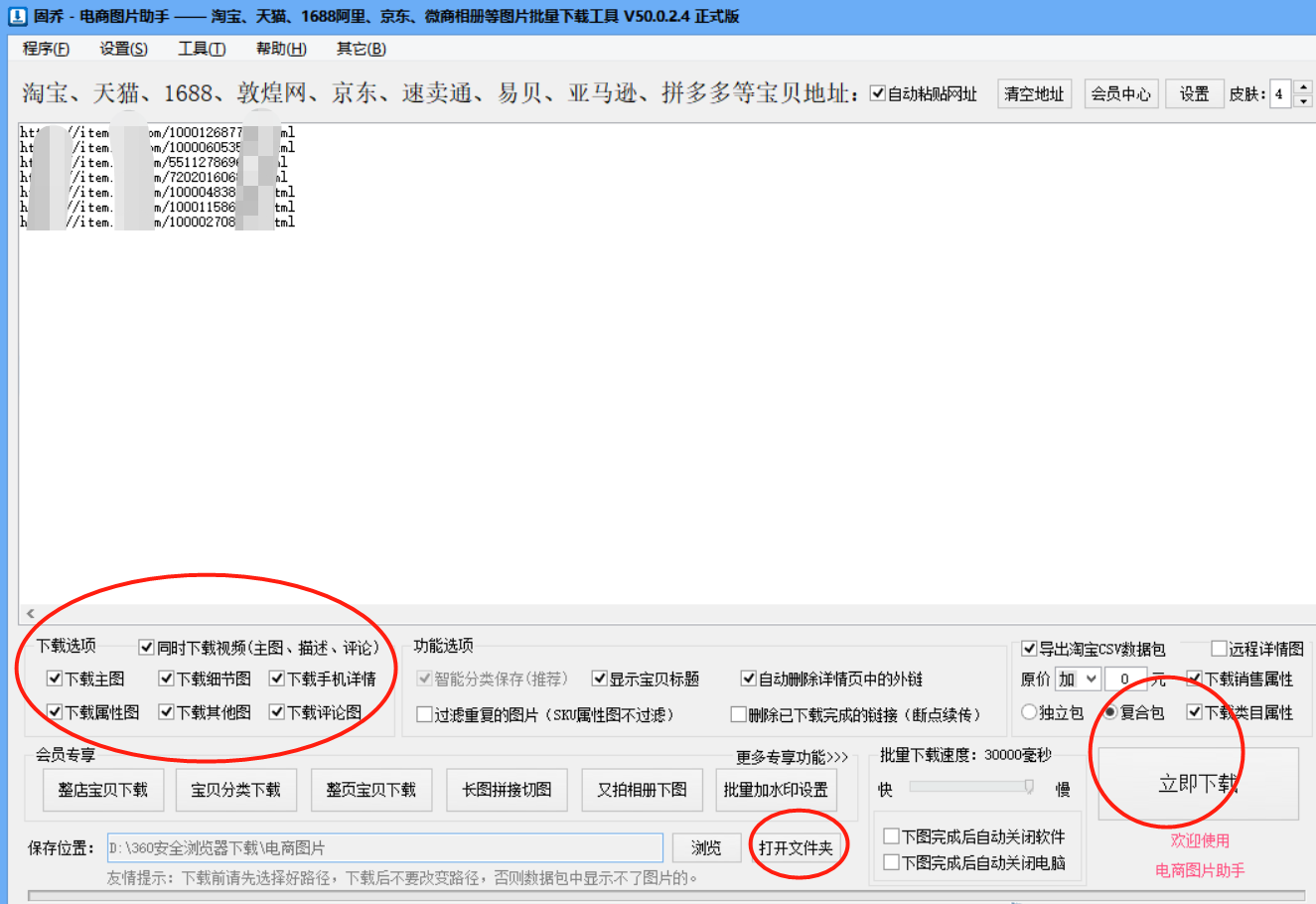This screenshot has height=904, width=1316.
Task: Toggle 自动删除详情页中的外链 checkbox
Action: [749, 679]
